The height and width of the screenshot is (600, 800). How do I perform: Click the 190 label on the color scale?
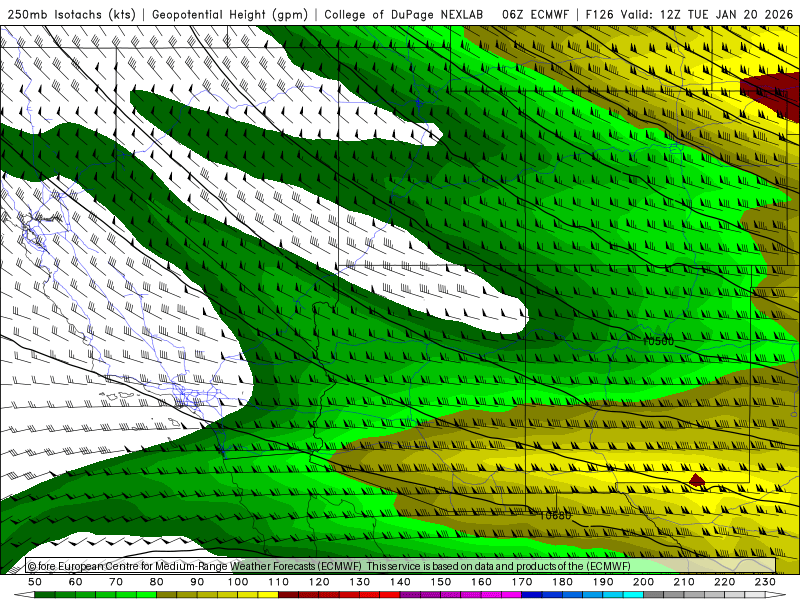coord(603,582)
